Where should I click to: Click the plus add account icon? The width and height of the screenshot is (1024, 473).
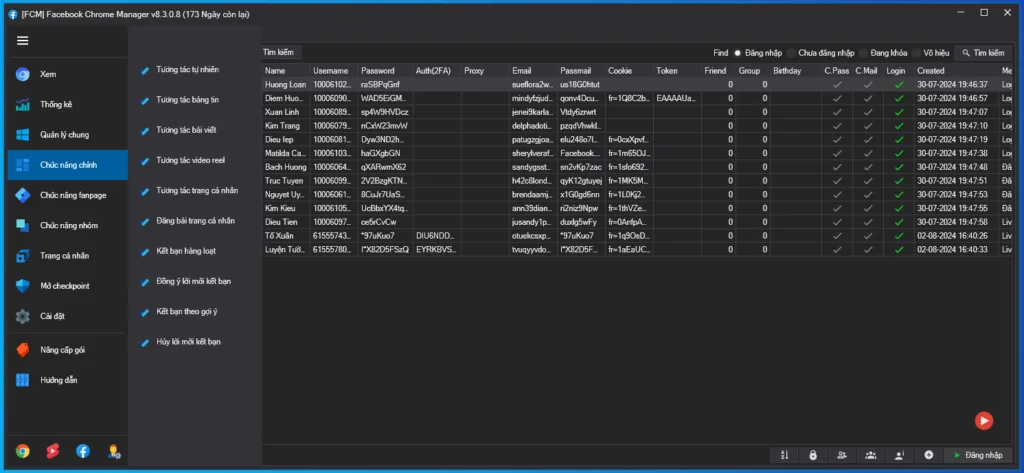point(929,455)
